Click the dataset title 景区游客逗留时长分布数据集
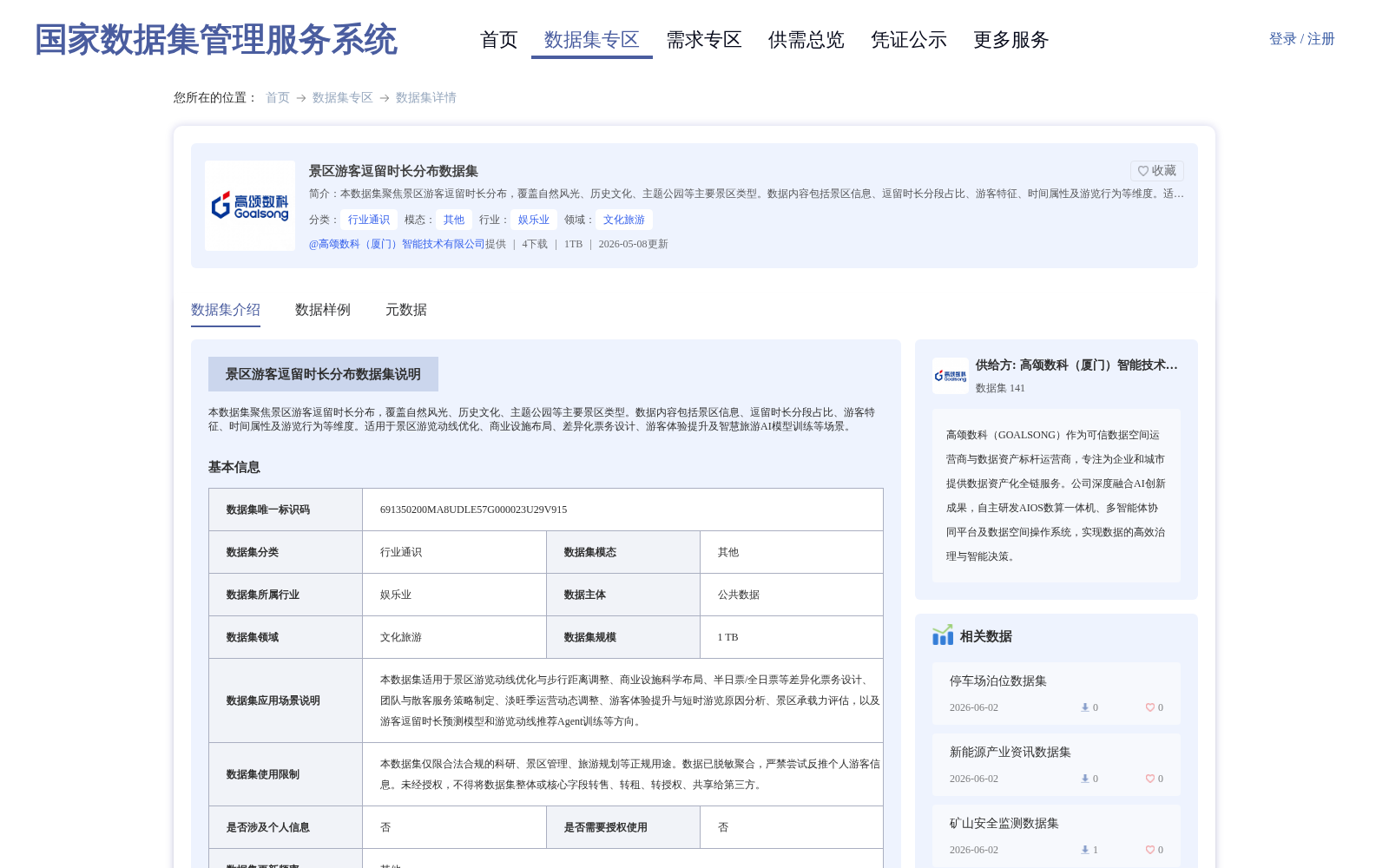This screenshot has width=1389, height=868. coord(393,171)
